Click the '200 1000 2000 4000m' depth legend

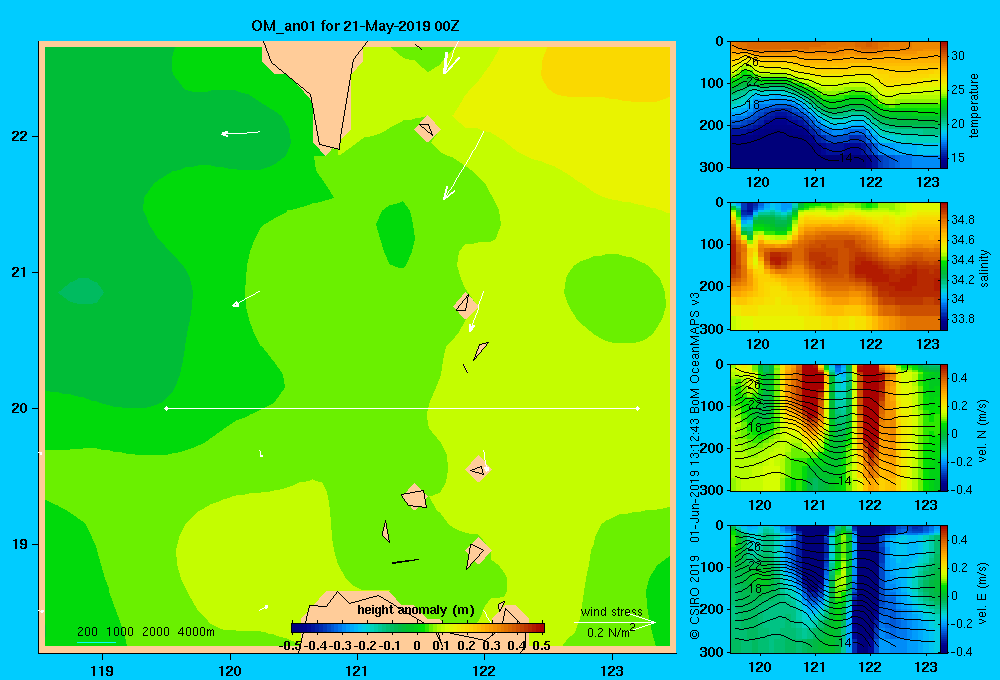pyautogui.click(x=145, y=632)
